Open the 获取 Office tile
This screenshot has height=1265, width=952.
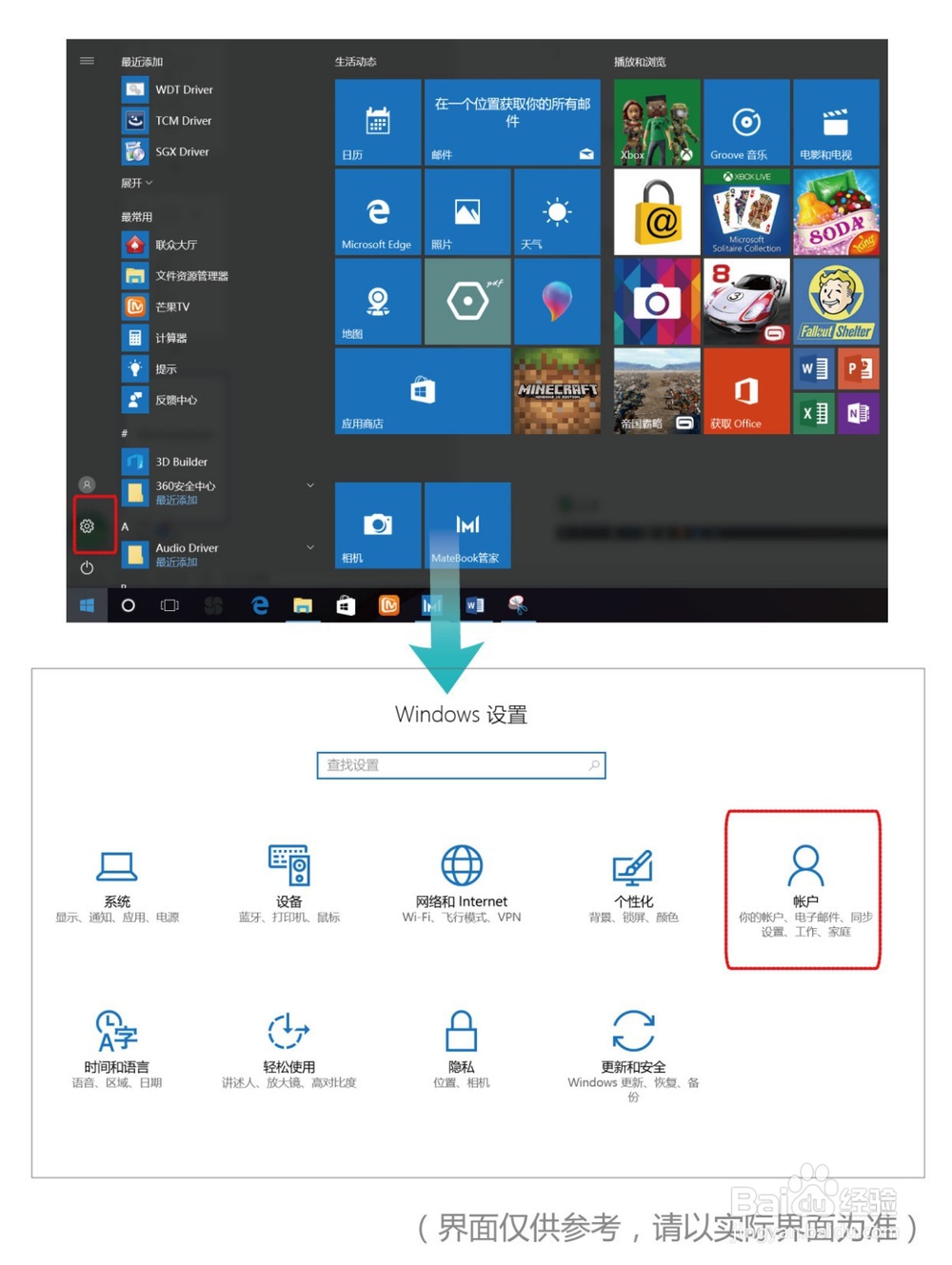point(746,391)
